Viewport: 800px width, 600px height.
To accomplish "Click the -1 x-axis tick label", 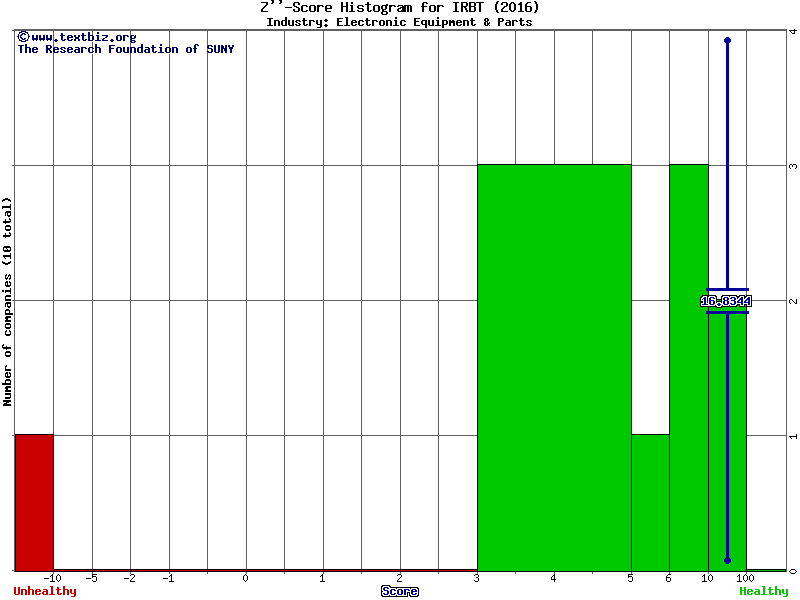I will 168,578.
